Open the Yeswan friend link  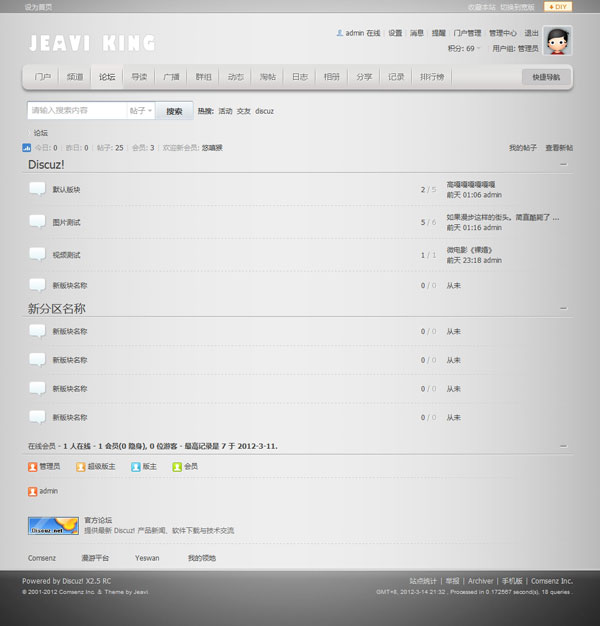tap(147, 558)
